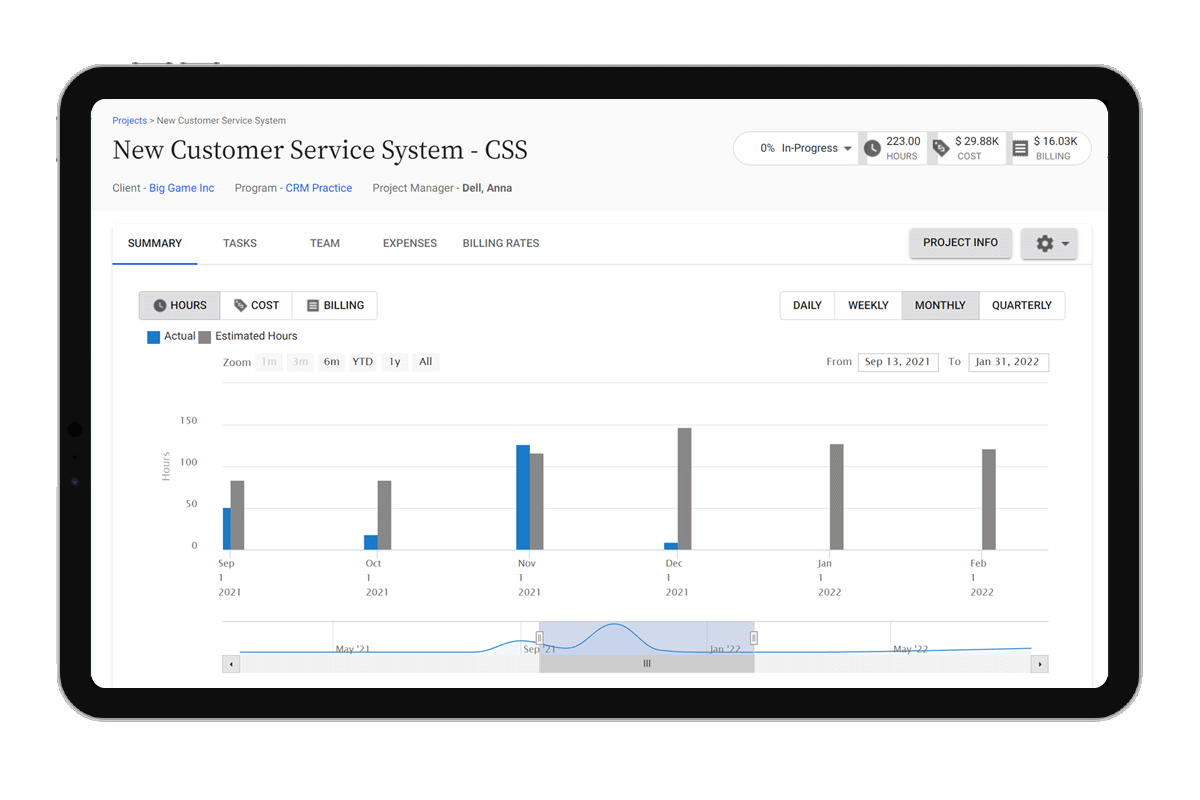
Task: Click the January estimated hours bar
Action: (837, 497)
